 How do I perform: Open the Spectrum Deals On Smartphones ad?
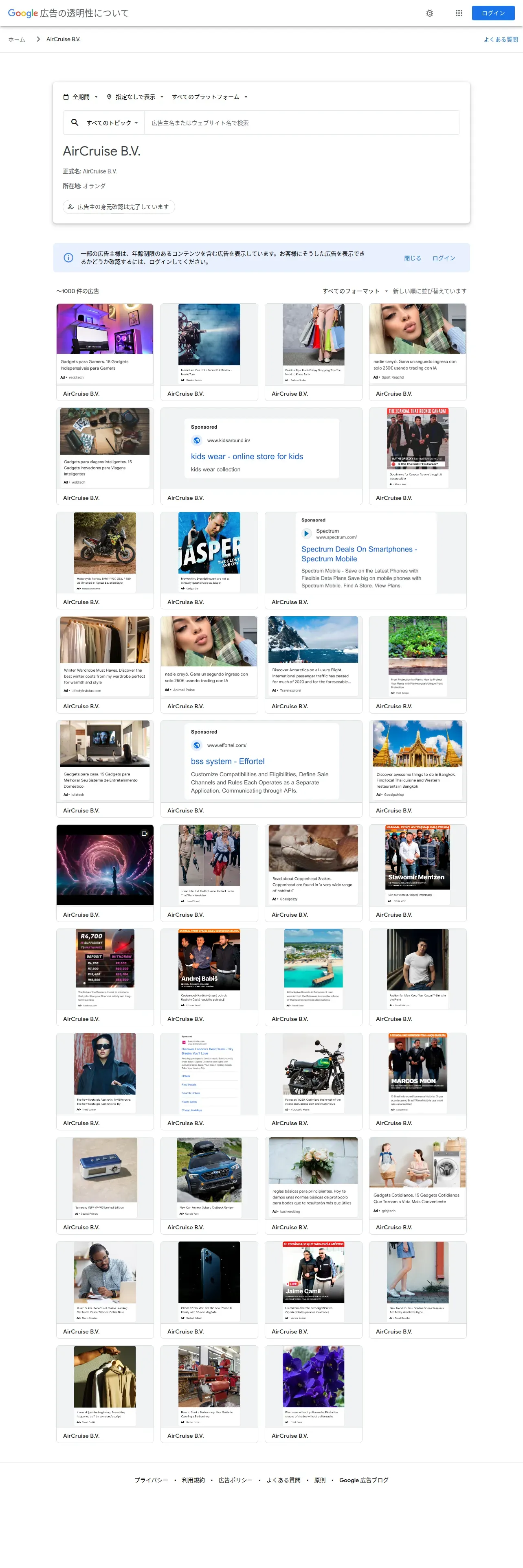pos(365,560)
